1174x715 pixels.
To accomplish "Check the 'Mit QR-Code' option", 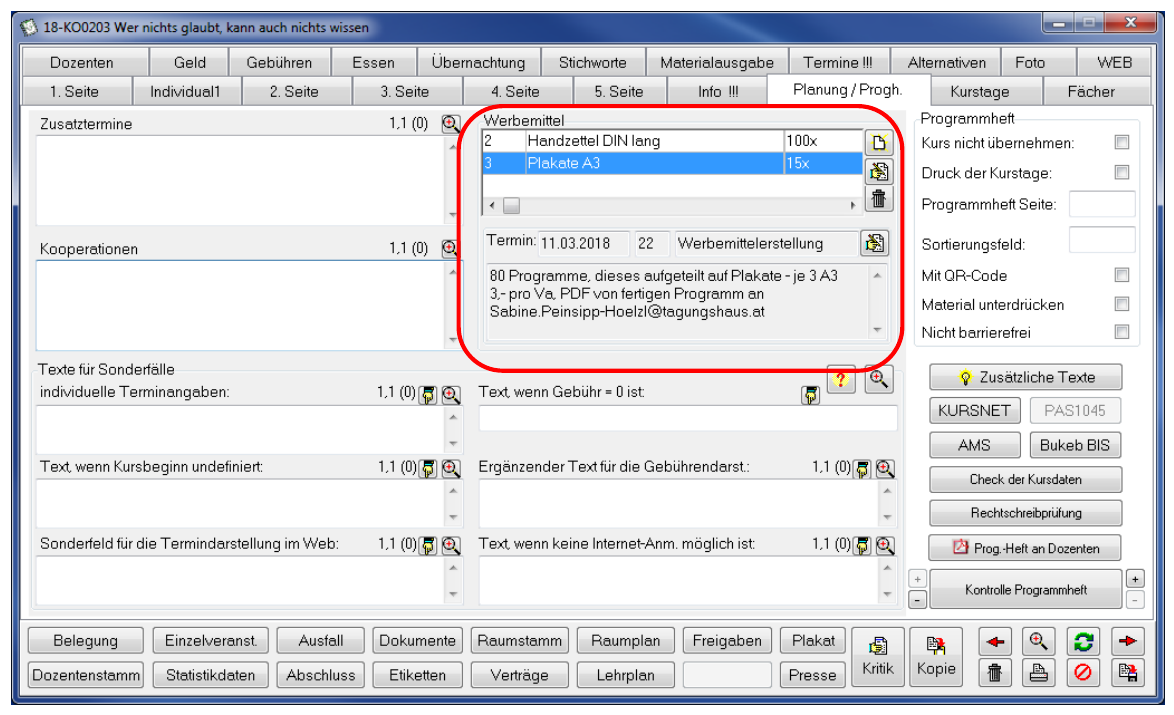I will coord(1122,275).
